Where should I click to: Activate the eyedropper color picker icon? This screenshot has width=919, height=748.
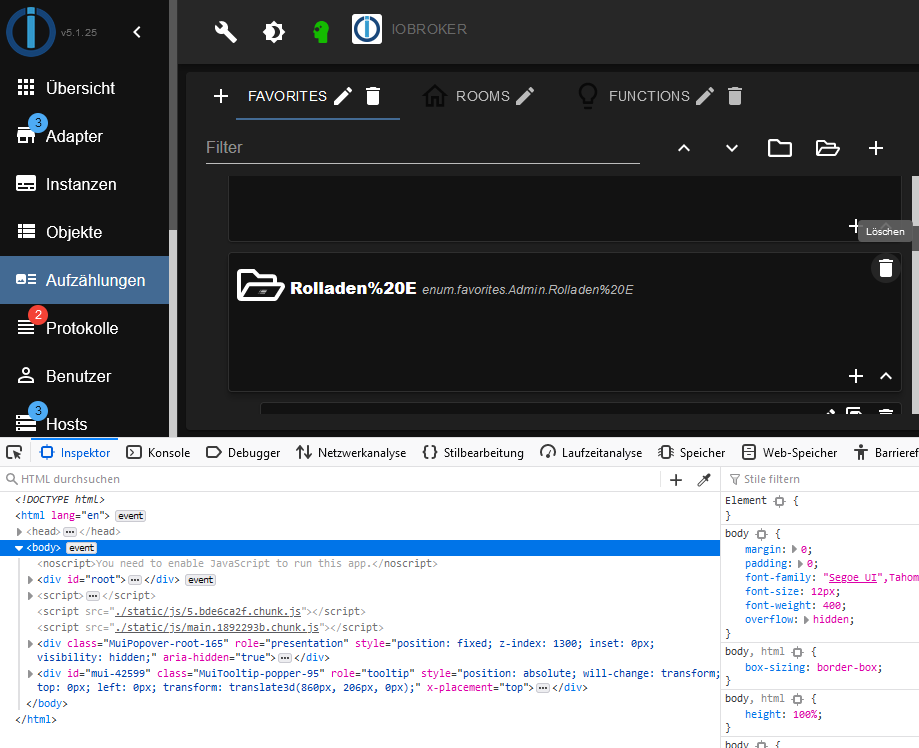click(x=704, y=480)
